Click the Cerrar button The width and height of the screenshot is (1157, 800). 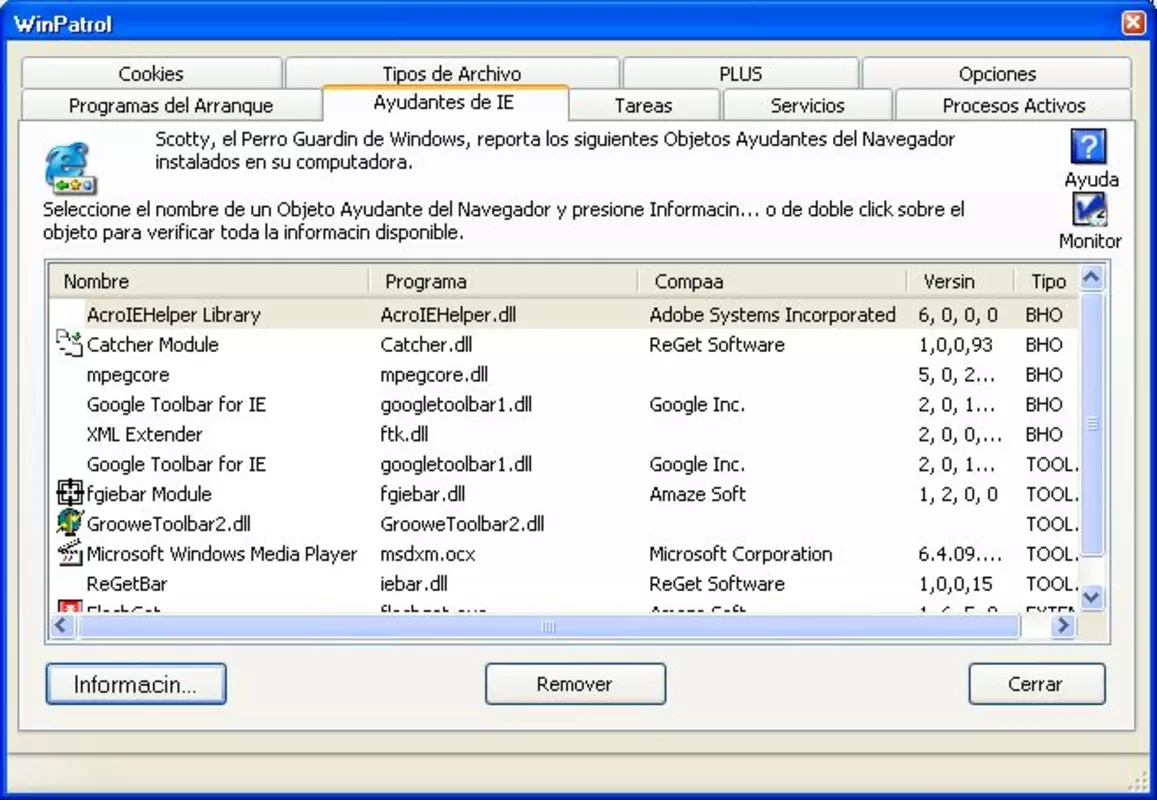click(1037, 684)
